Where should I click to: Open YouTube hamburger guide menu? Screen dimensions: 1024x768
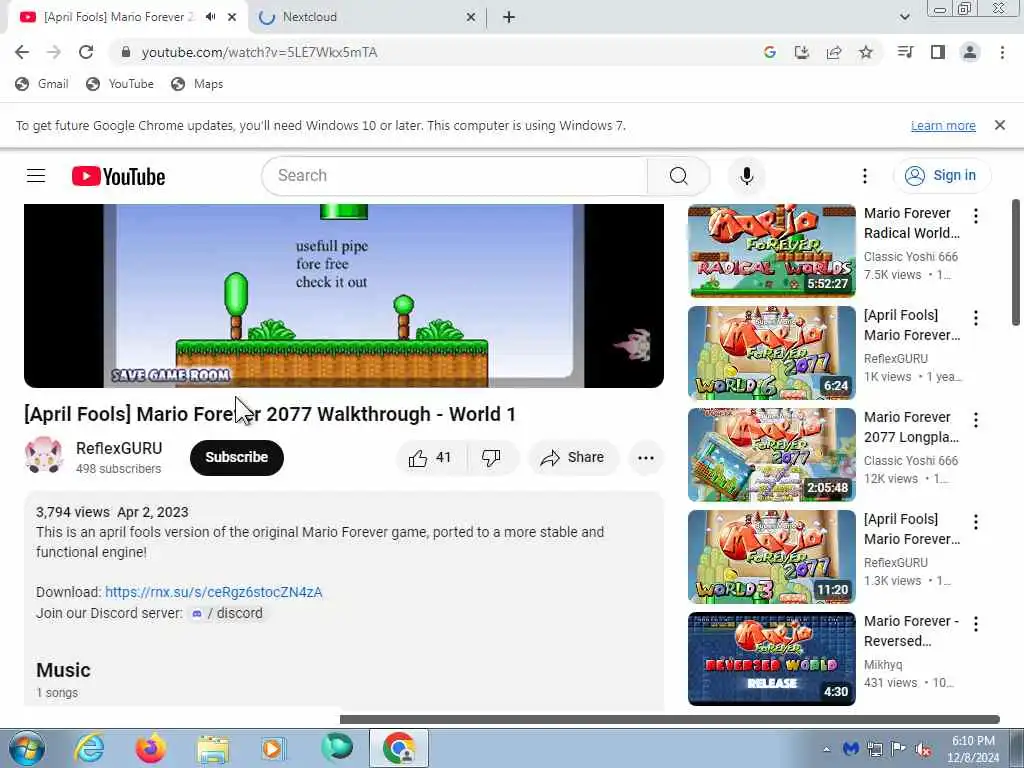coord(36,176)
